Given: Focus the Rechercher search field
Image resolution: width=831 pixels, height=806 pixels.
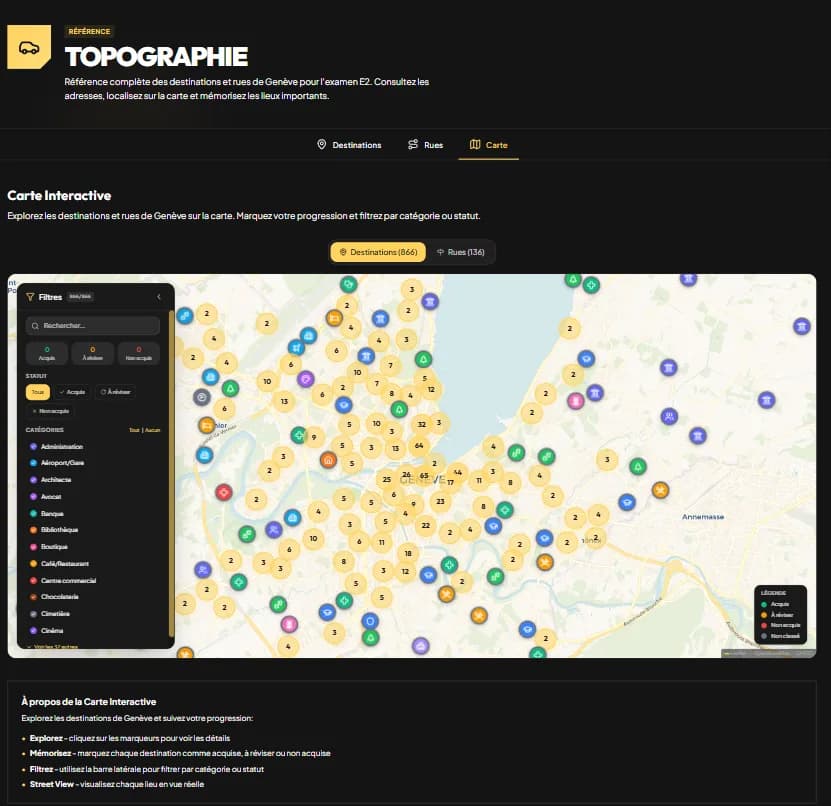Looking at the screenshot, I should 93,326.
